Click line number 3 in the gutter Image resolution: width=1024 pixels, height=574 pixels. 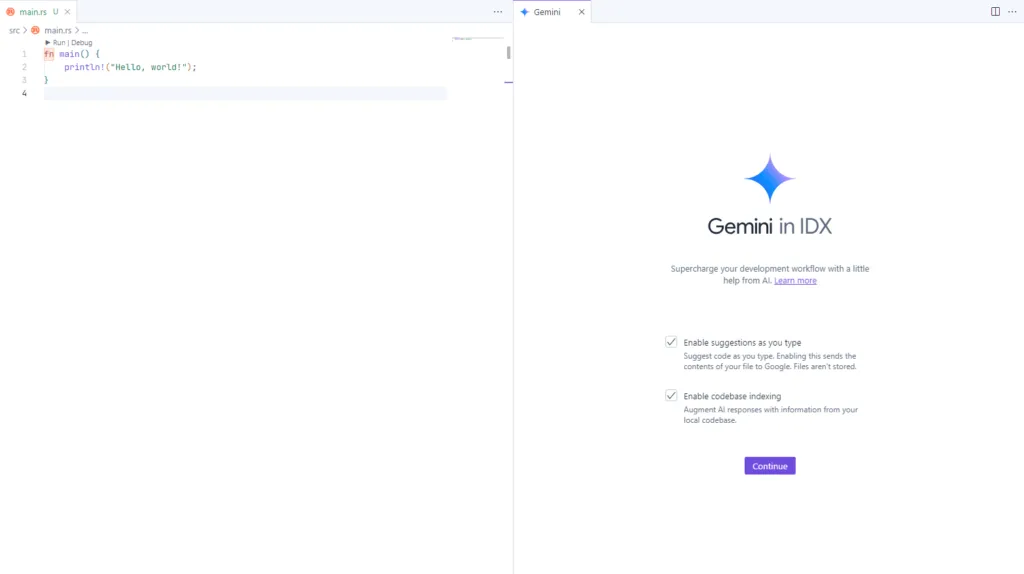click(x=24, y=80)
